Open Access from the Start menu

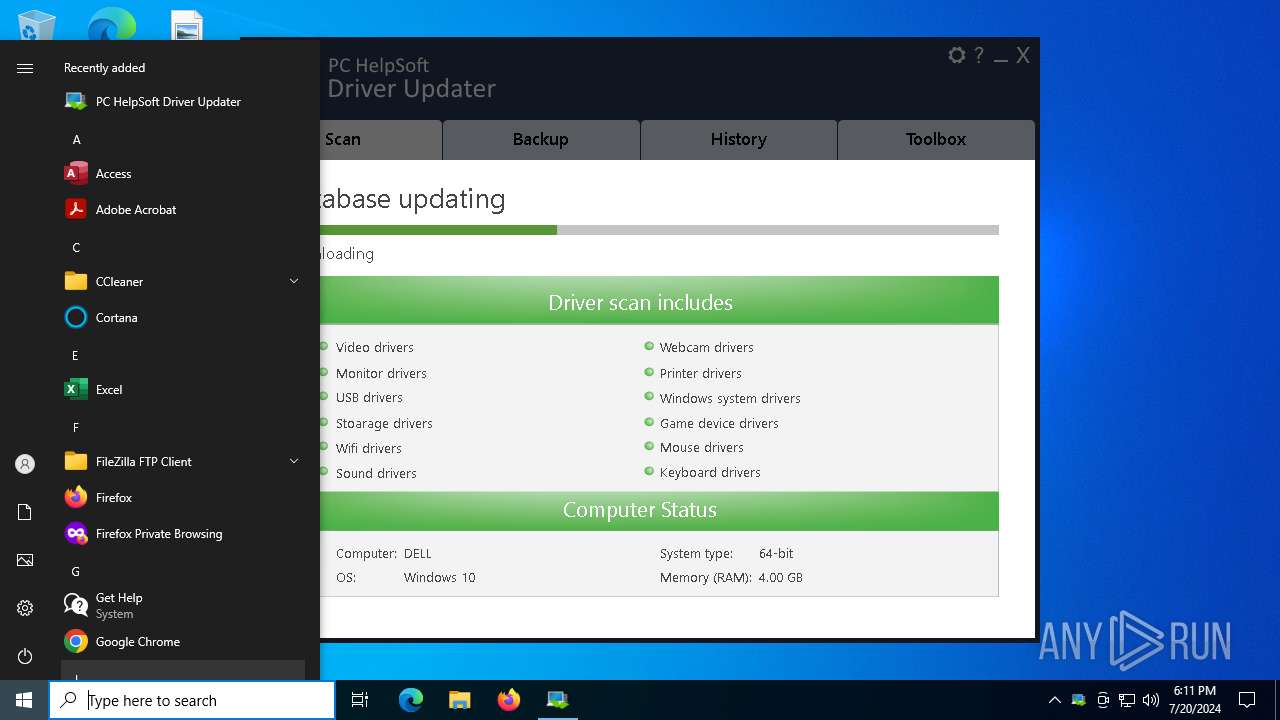(x=182, y=174)
